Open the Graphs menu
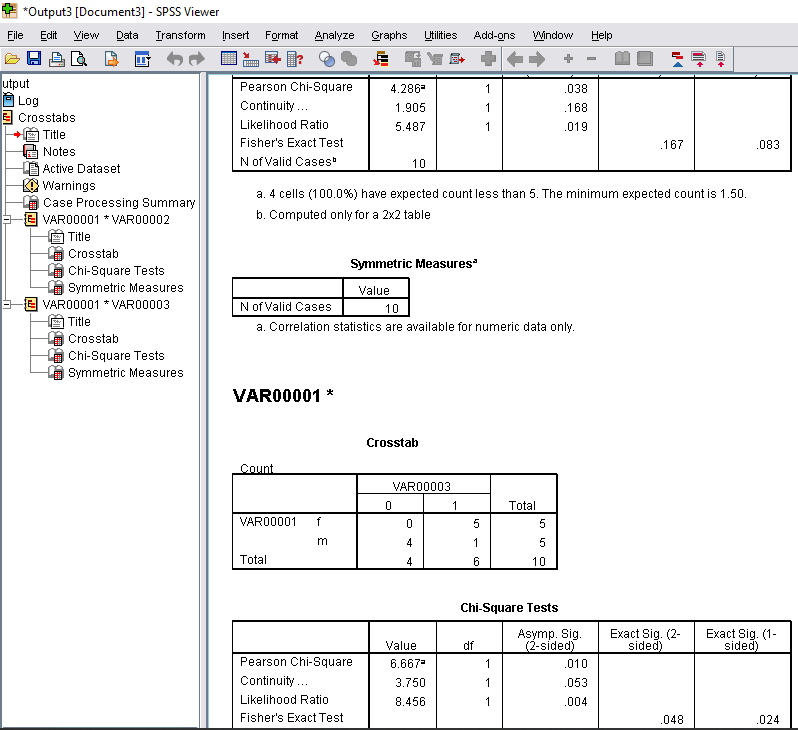 pyautogui.click(x=389, y=35)
